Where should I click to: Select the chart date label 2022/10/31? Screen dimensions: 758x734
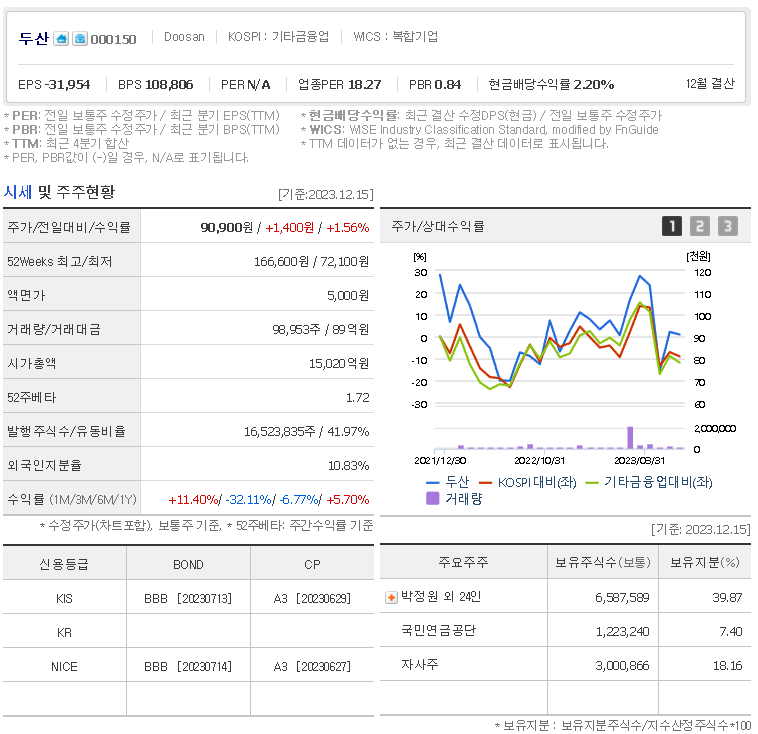coord(539,460)
